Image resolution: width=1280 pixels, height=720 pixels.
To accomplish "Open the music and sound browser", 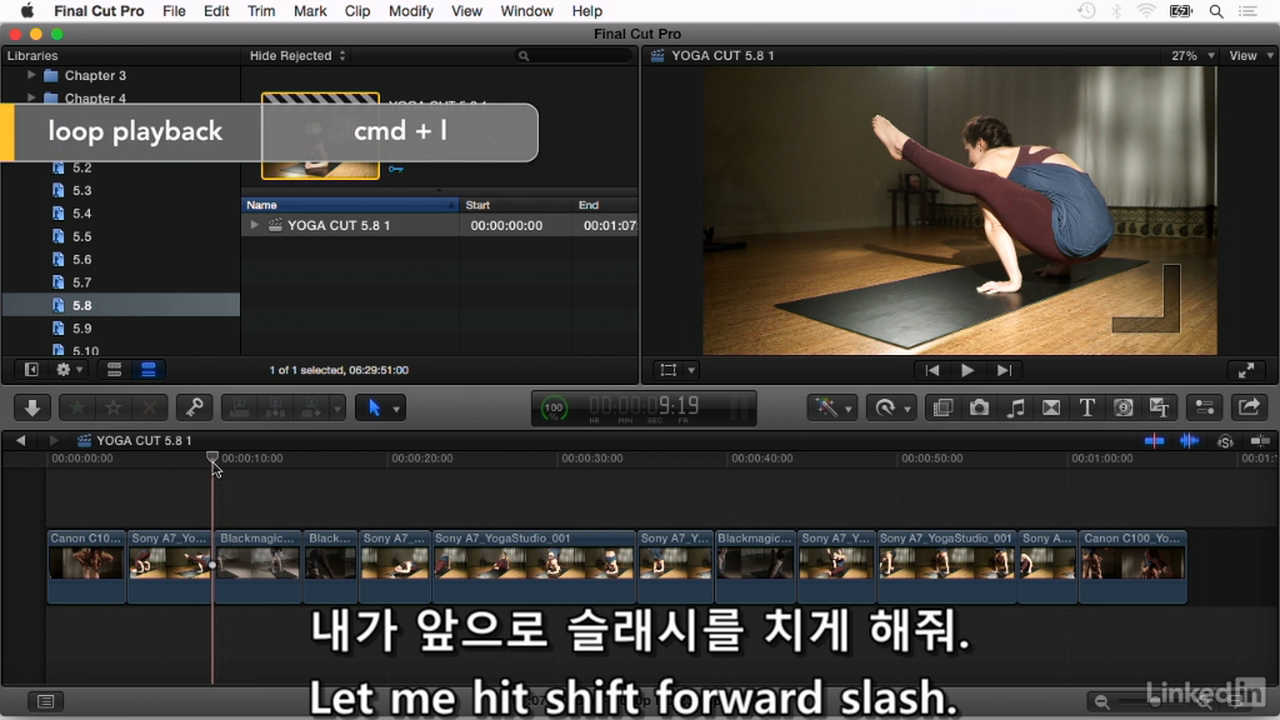I will click(1015, 407).
